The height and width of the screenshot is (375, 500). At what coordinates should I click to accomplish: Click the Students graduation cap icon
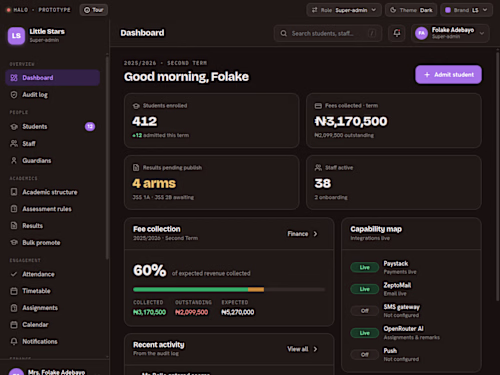tap(14, 127)
